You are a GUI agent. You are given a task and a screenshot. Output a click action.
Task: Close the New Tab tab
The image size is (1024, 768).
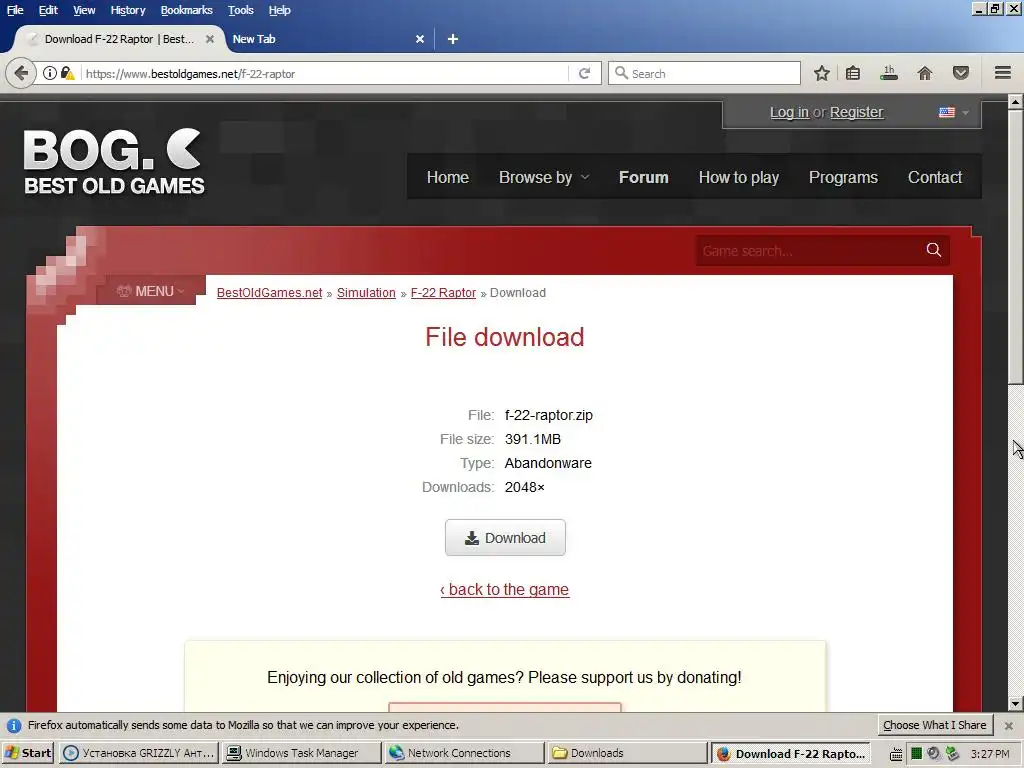point(420,39)
